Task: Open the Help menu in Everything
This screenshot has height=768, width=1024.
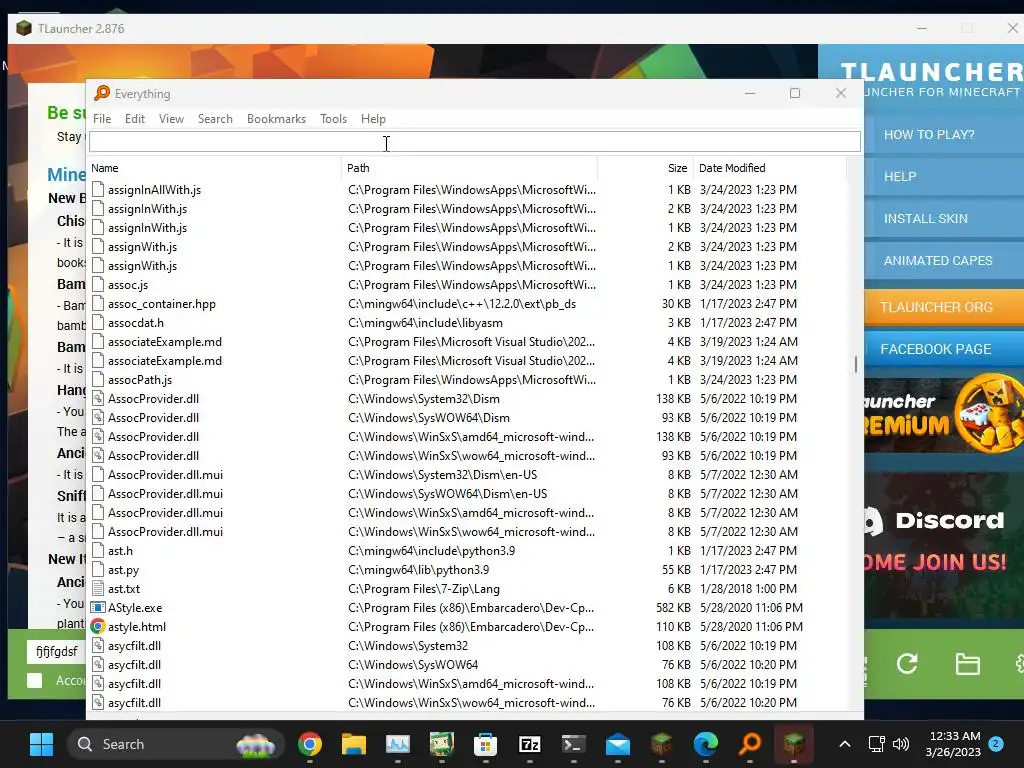Action: [x=373, y=119]
